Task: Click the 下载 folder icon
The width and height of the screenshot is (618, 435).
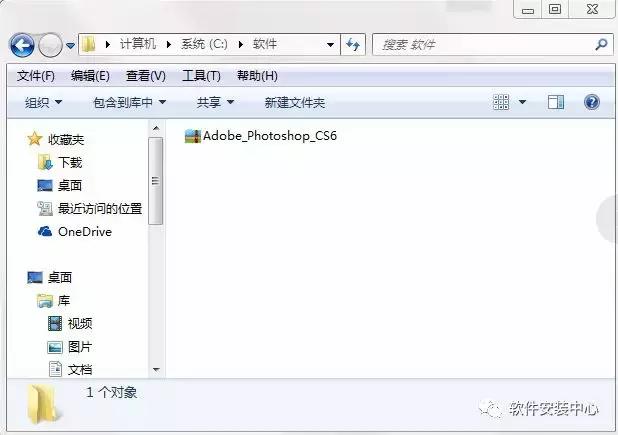Action: pyautogui.click(x=45, y=162)
